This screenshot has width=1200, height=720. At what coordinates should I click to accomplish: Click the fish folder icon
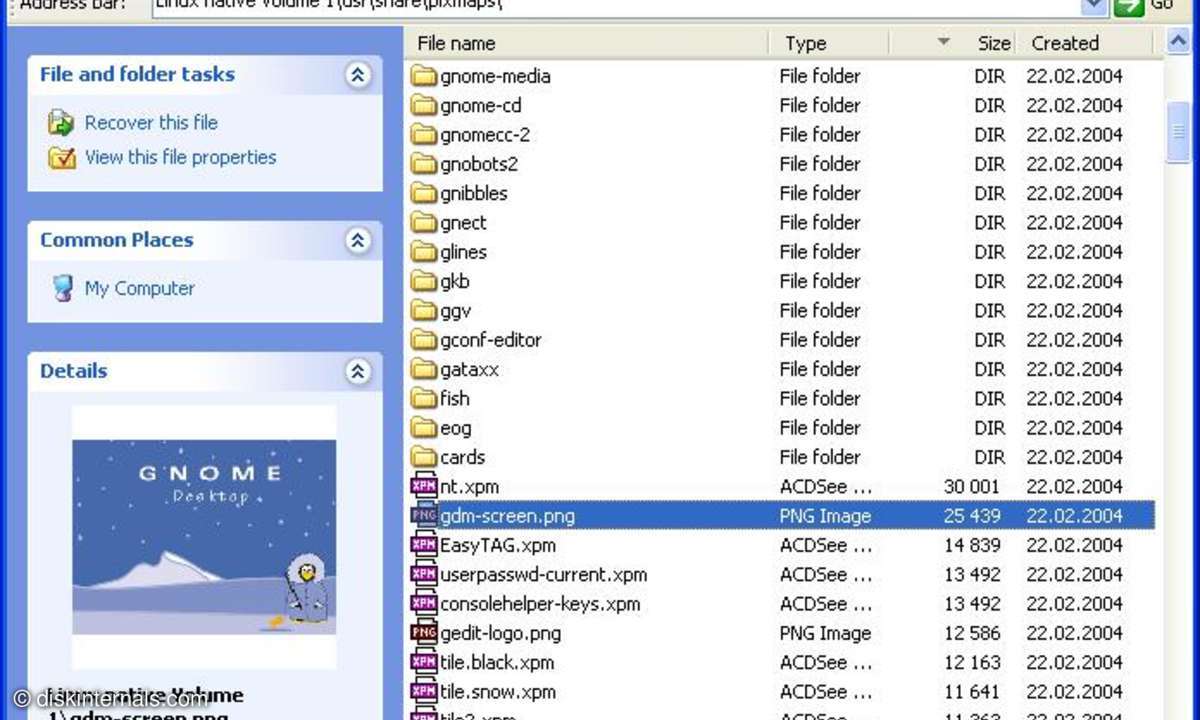click(x=424, y=399)
